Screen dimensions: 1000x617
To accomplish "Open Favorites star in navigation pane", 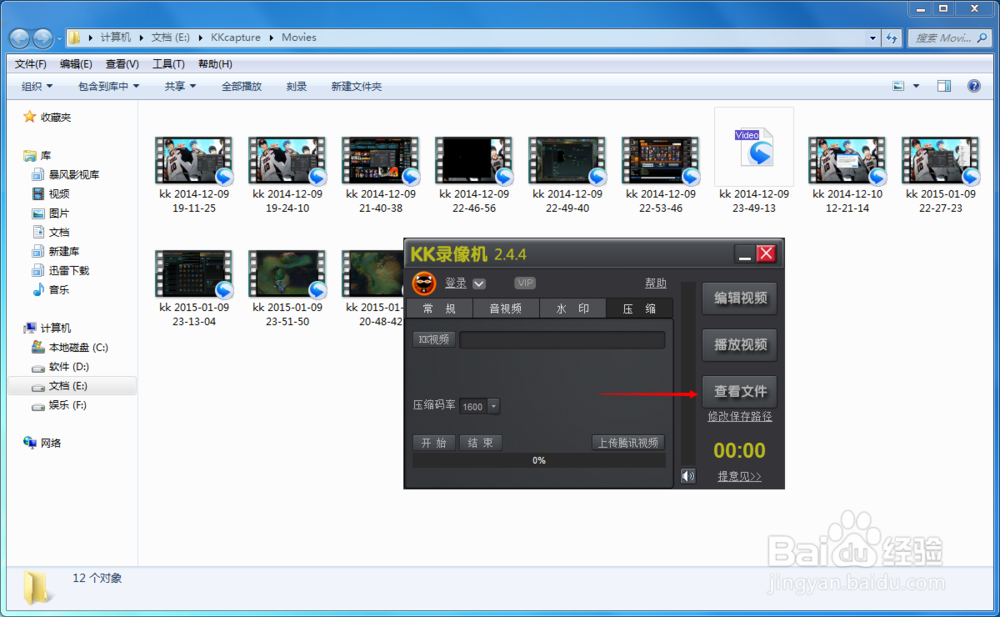I will tap(29, 117).
